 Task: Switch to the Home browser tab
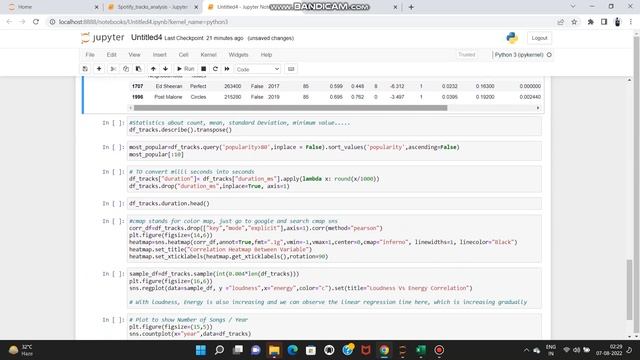pos(54,7)
